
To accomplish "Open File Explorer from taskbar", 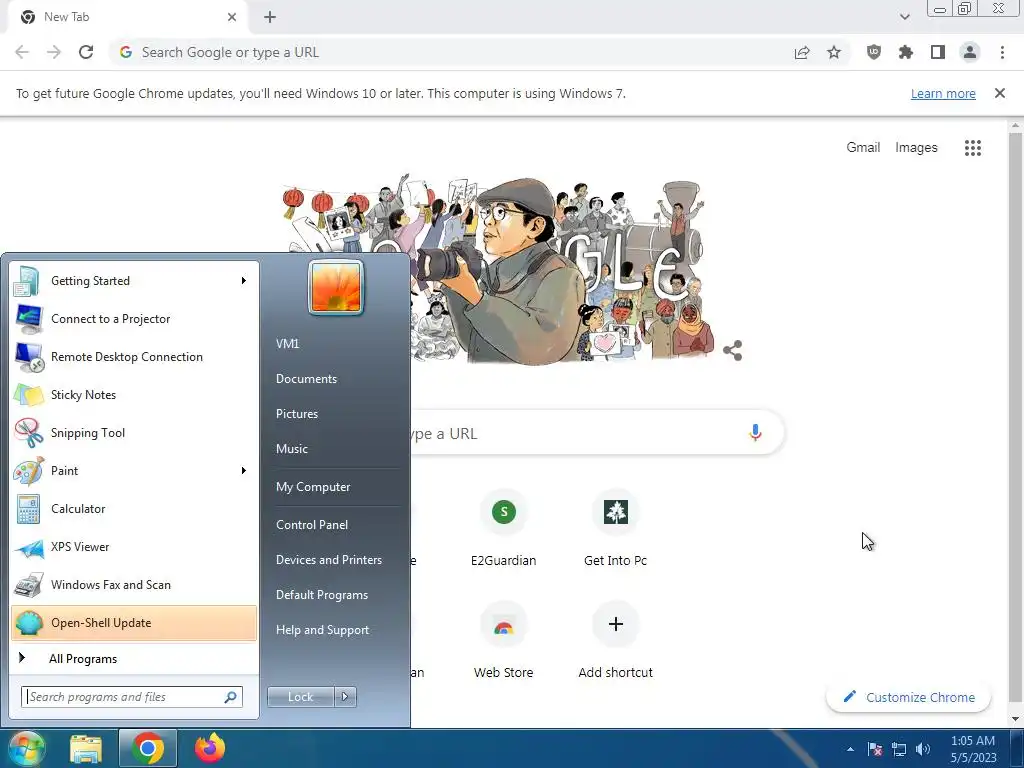I will 86,748.
